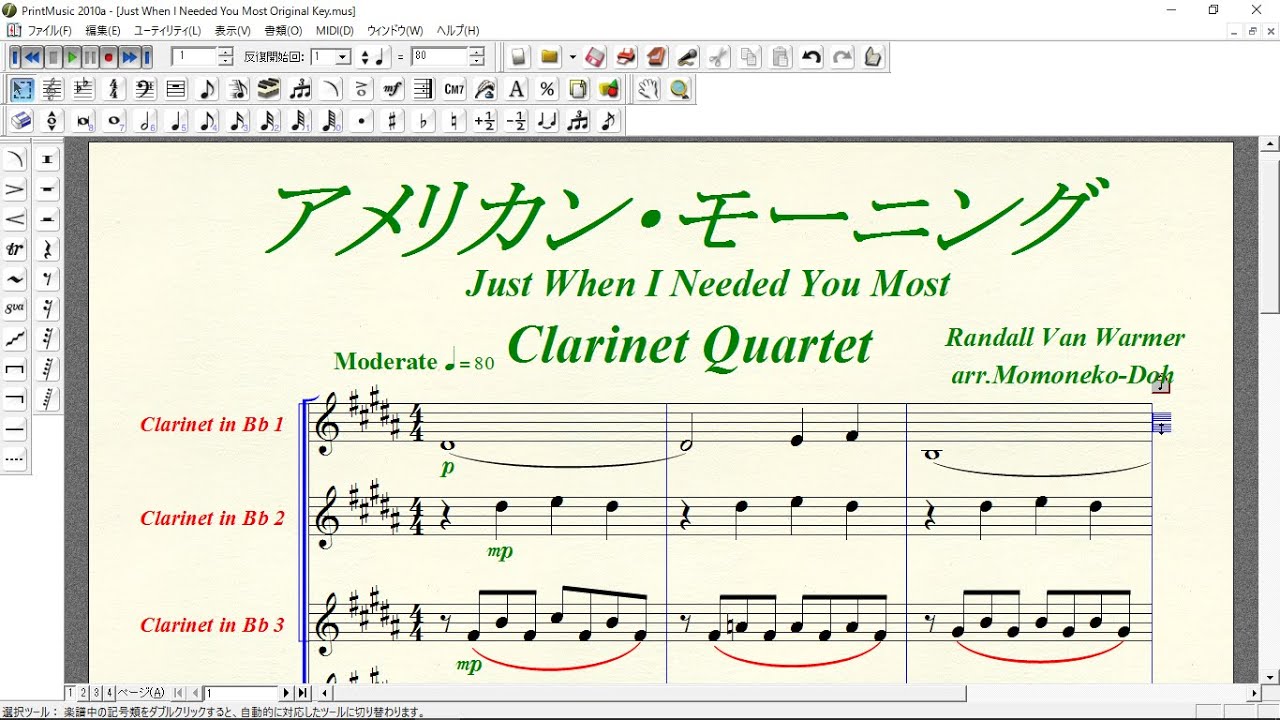Select the glissando smart shape
Screen dimensions: 1280x720
click(x=15, y=339)
